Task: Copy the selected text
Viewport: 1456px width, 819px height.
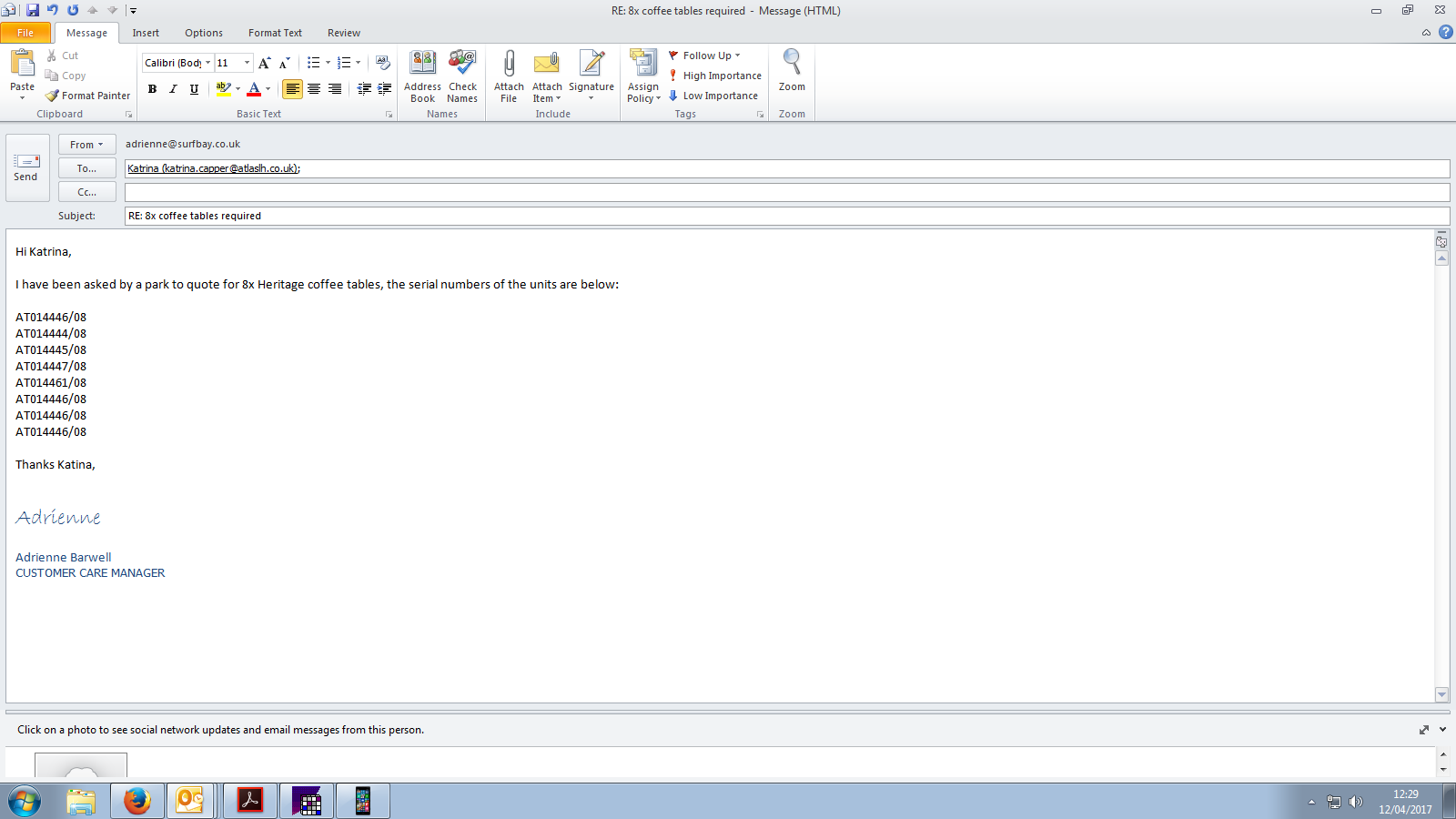Action: click(66, 76)
